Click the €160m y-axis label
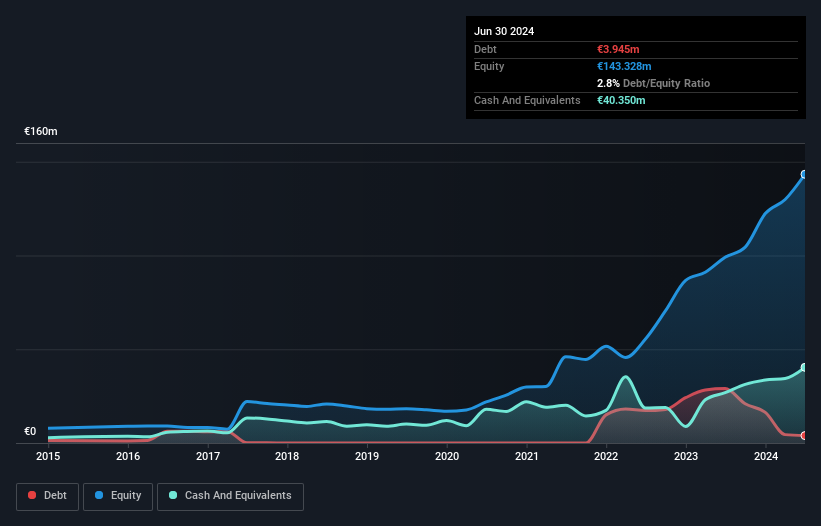 pyautogui.click(x=41, y=131)
